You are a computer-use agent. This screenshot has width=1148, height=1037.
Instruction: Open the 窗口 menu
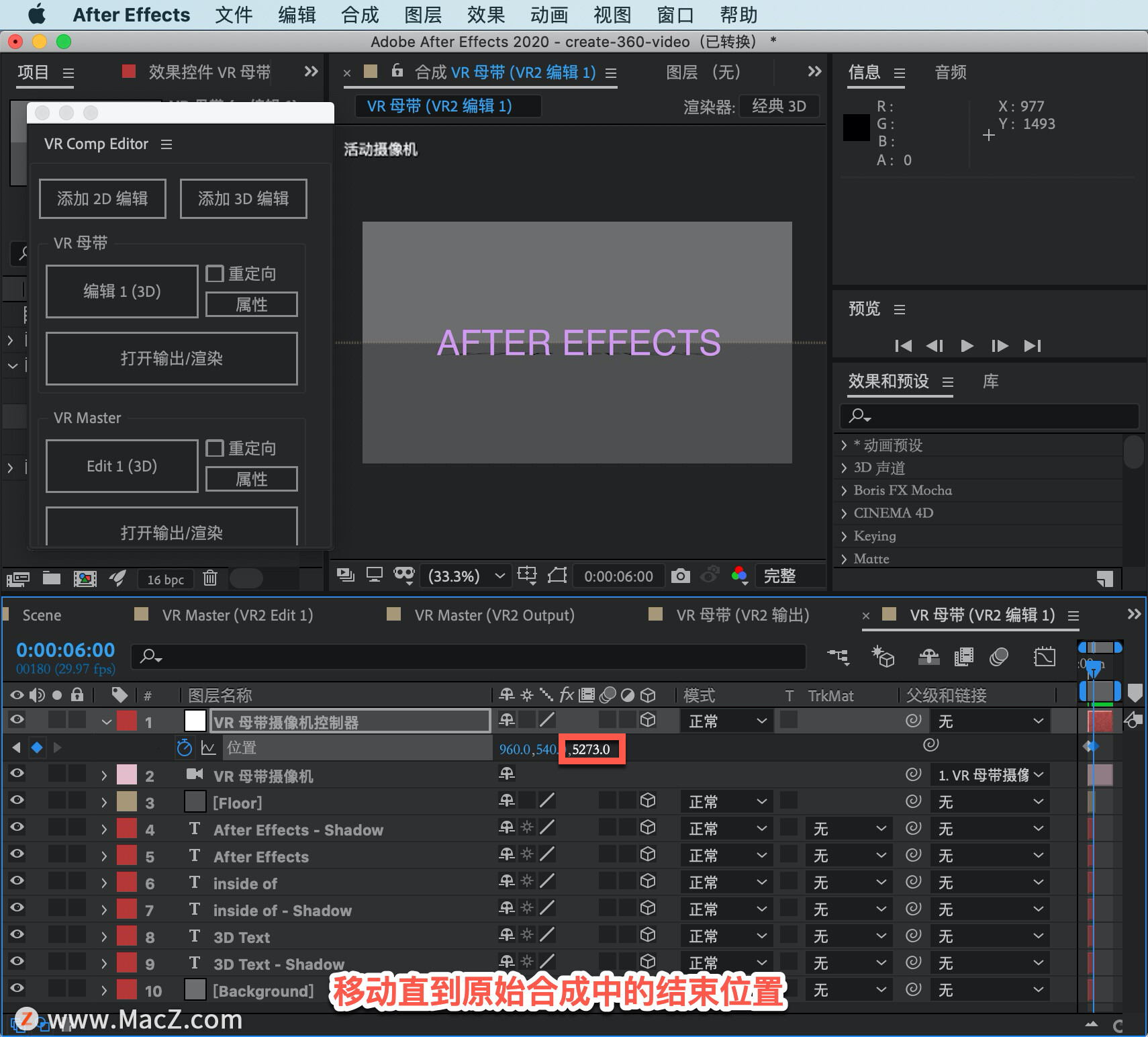pos(675,15)
